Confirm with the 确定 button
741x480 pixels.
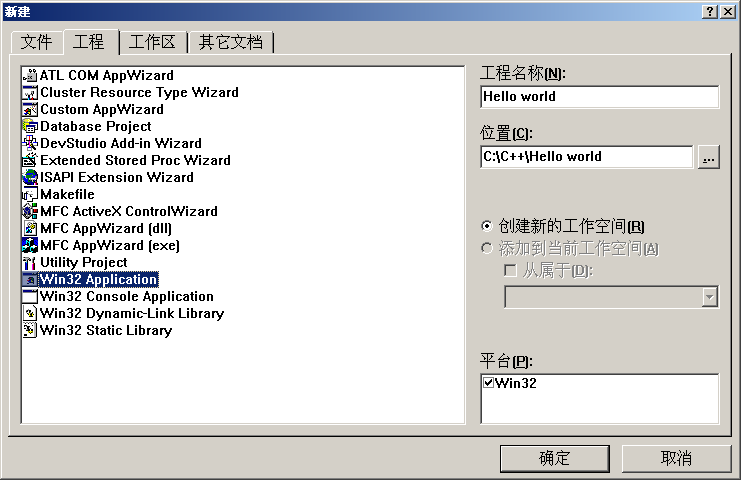(x=555, y=458)
